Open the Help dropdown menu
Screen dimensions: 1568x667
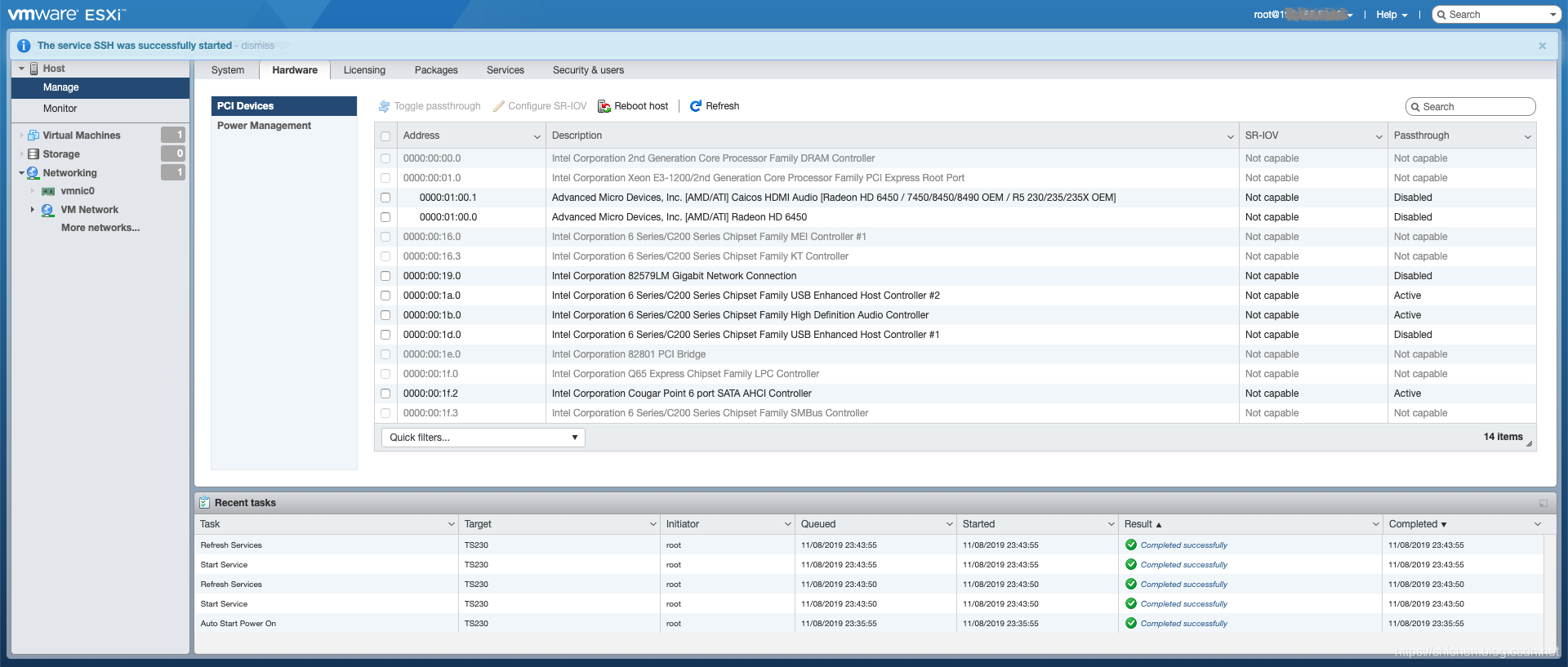1392,15
